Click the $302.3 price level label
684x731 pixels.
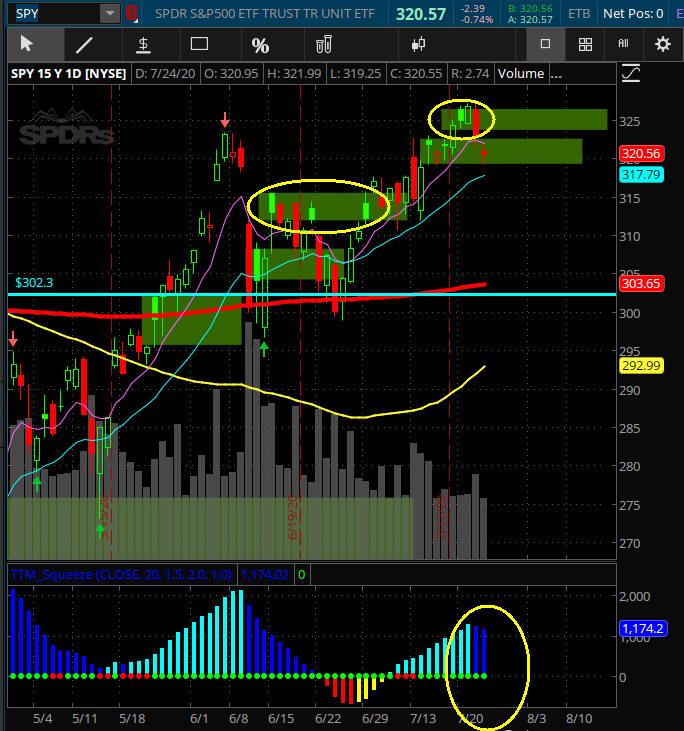(34, 283)
